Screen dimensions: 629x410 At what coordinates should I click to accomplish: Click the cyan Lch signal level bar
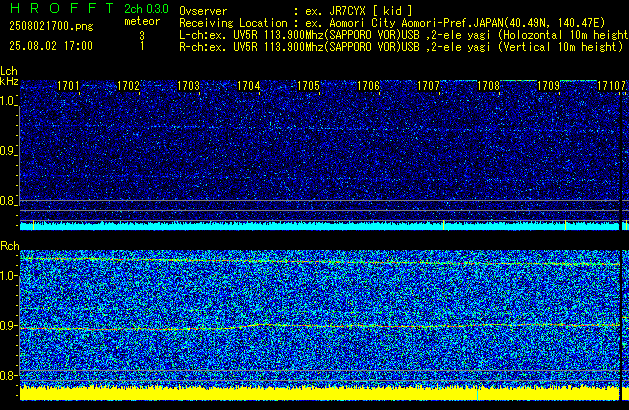coord(320,226)
